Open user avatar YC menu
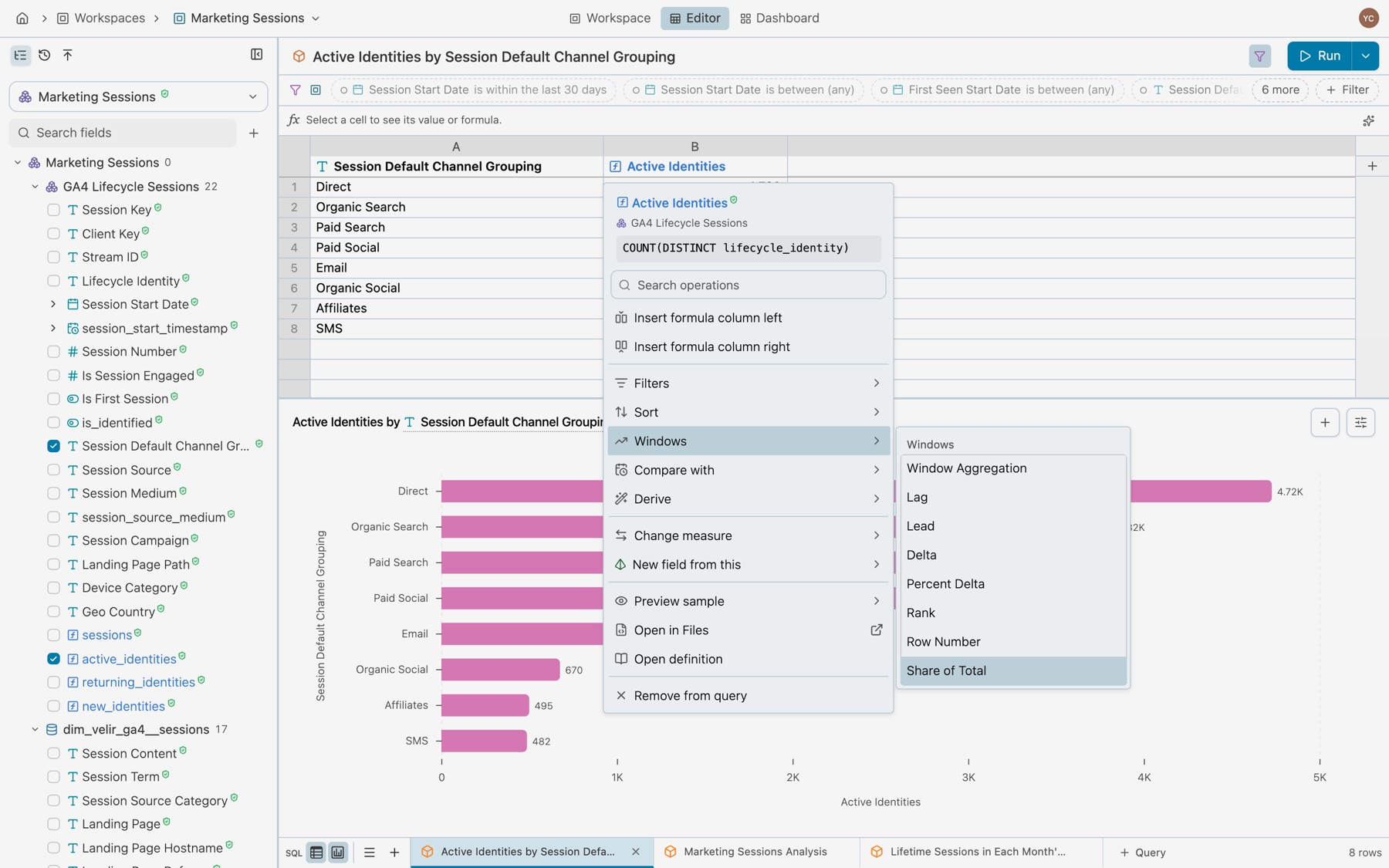The image size is (1389, 868). tap(1369, 18)
